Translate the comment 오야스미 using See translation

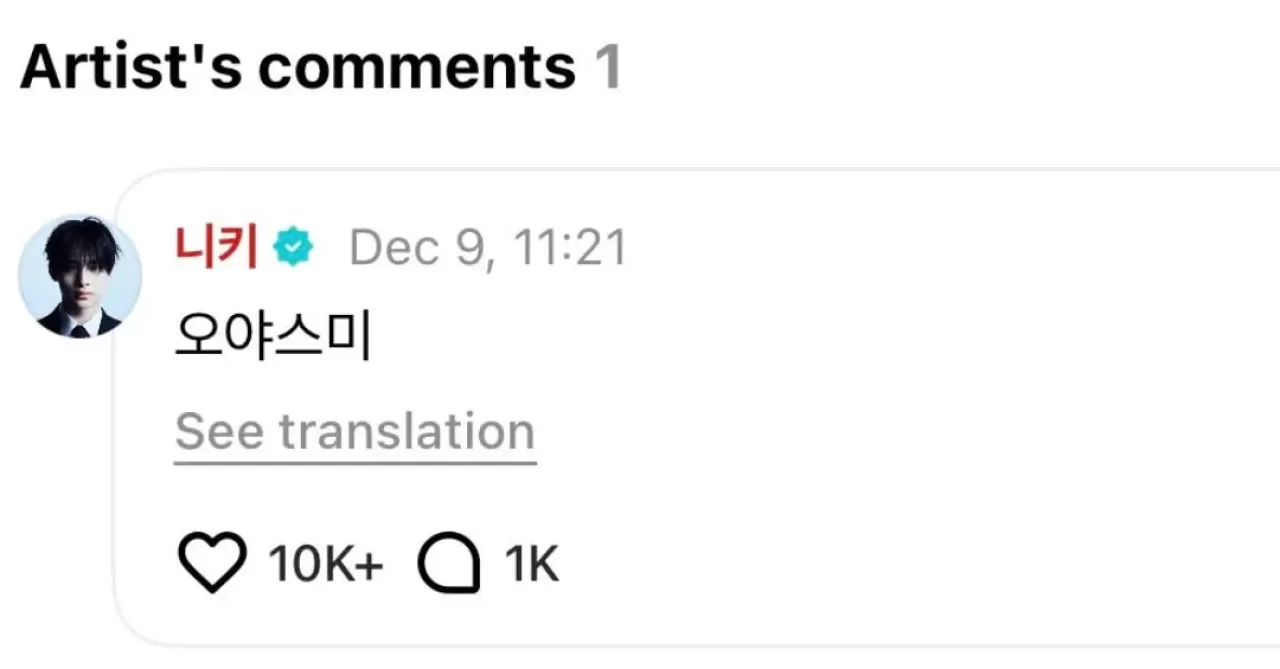[355, 432]
